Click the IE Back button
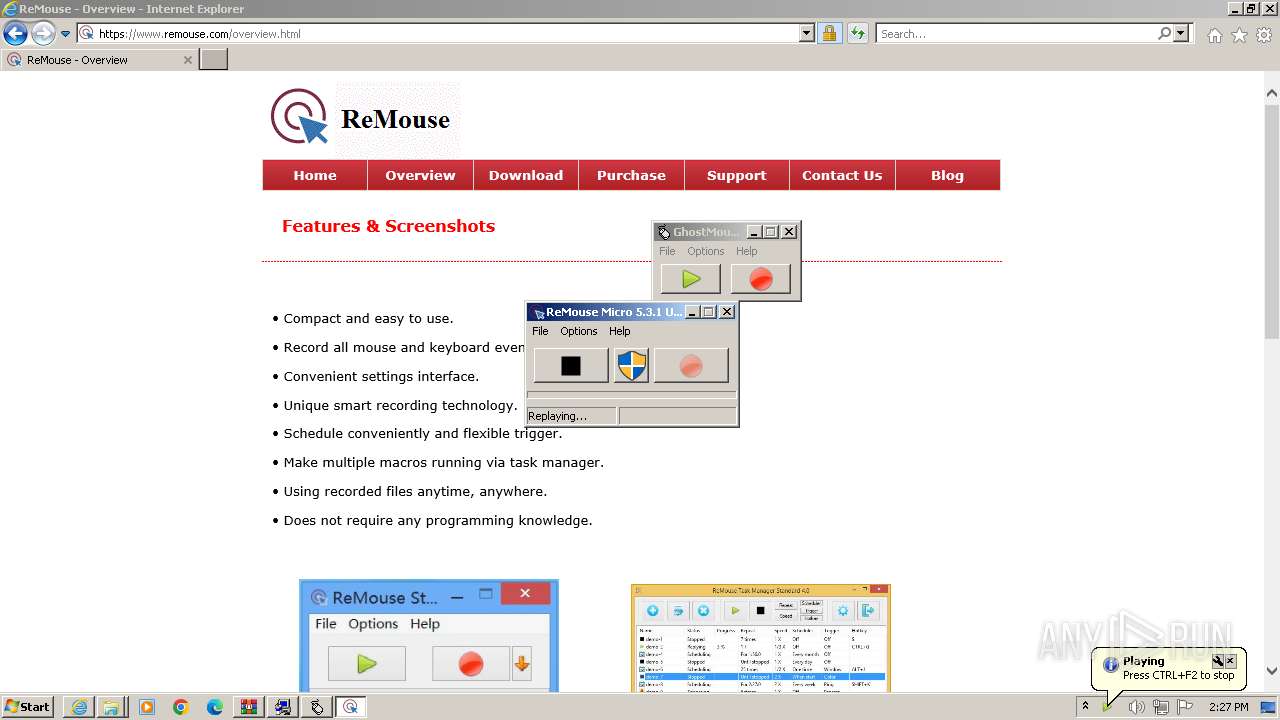The image size is (1280, 720). point(15,34)
